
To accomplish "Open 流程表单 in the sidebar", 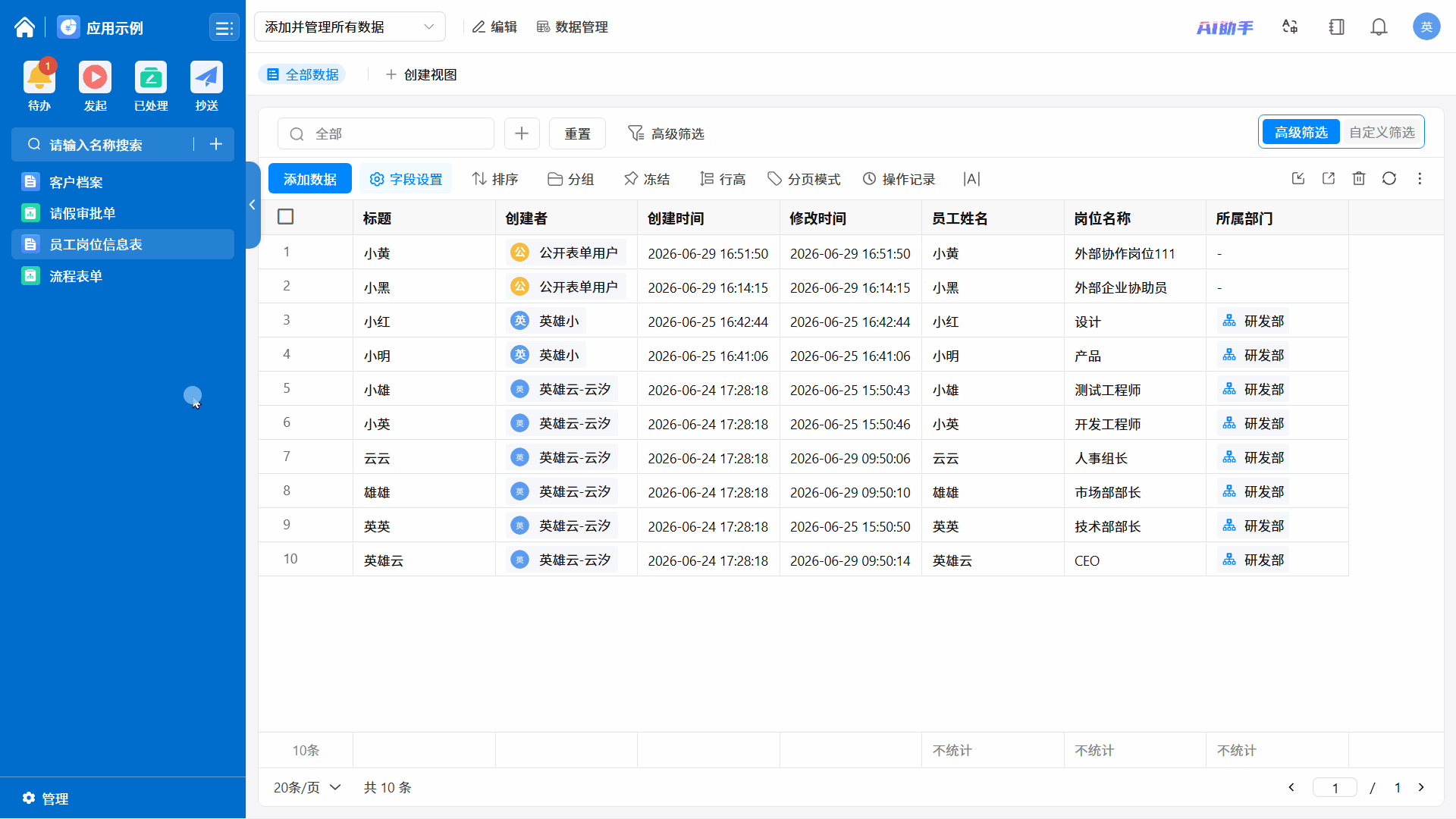I will tap(123, 276).
